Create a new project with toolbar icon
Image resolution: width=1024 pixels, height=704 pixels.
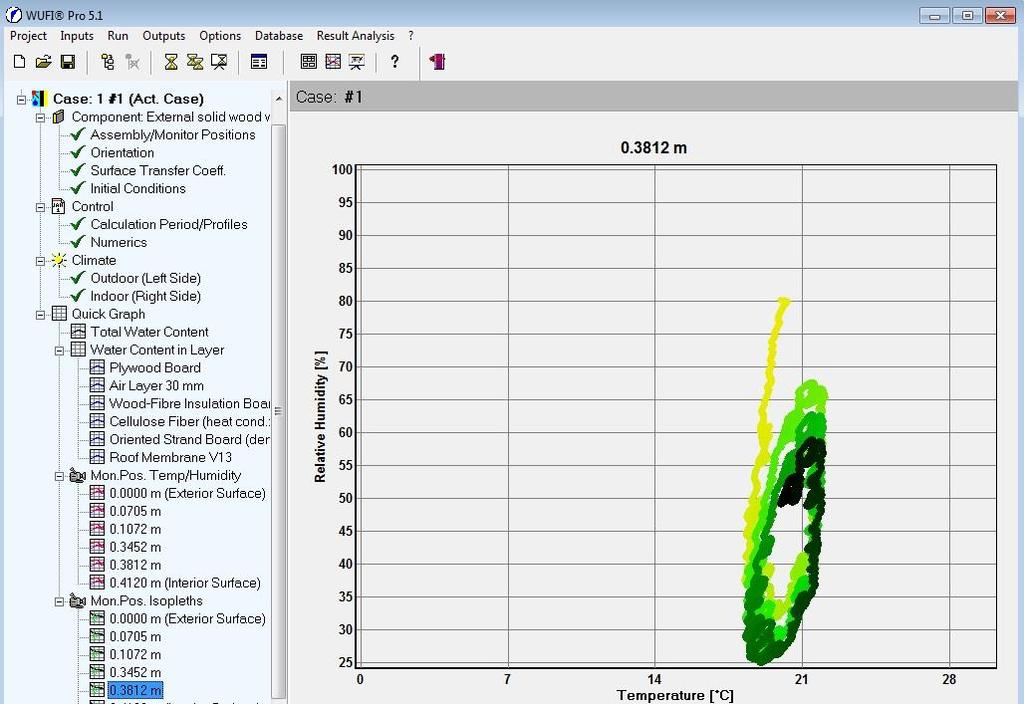[x=20, y=61]
